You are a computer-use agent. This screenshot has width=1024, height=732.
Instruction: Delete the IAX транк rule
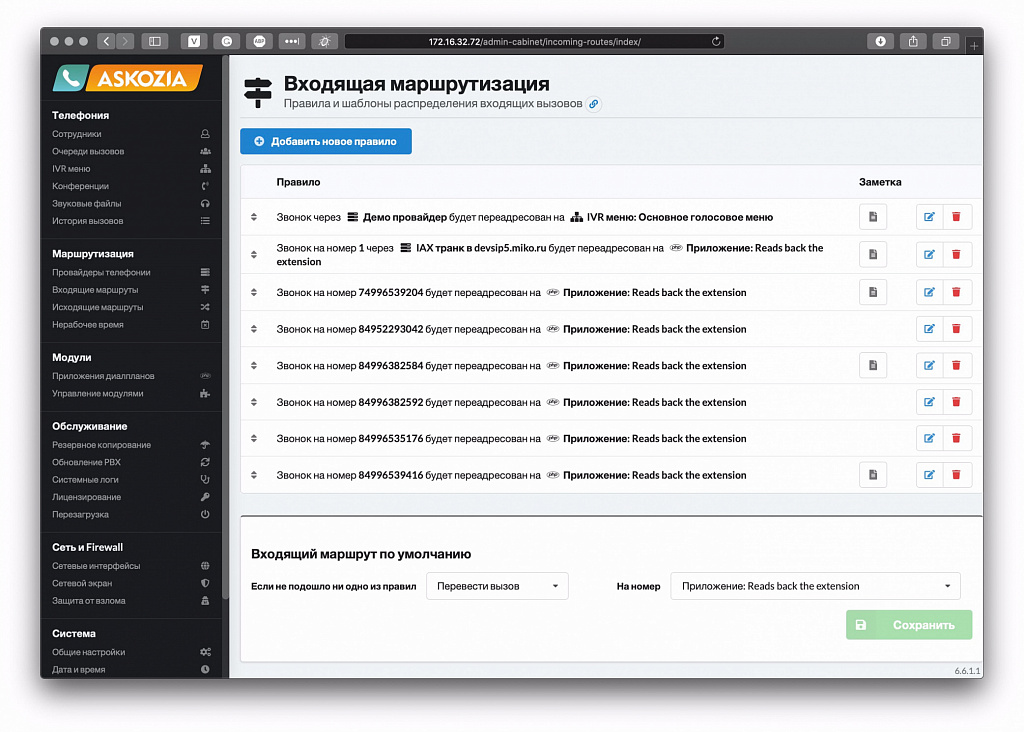(957, 255)
